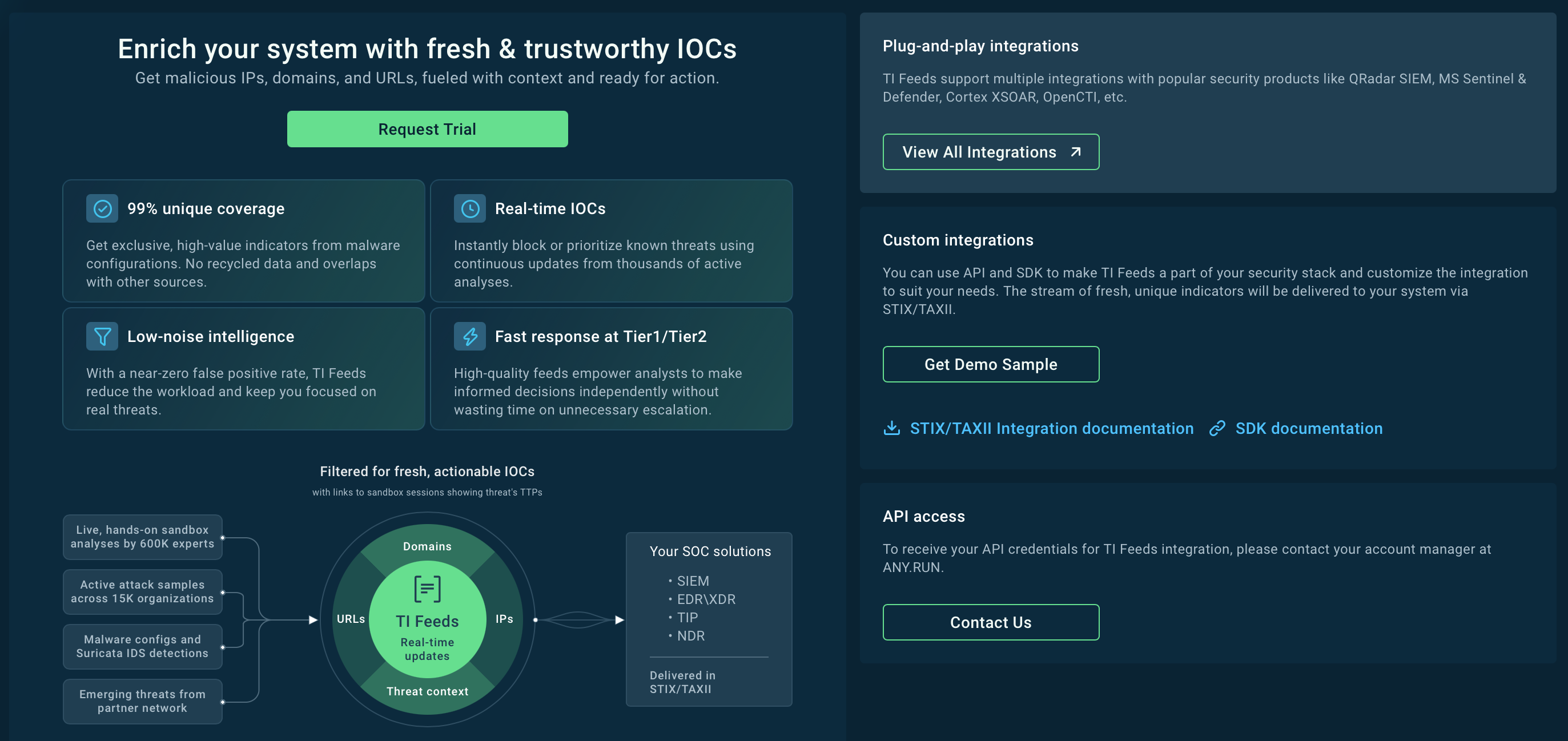1568x741 pixels.
Task: Click the Your SOC solutions box
Action: point(709,619)
